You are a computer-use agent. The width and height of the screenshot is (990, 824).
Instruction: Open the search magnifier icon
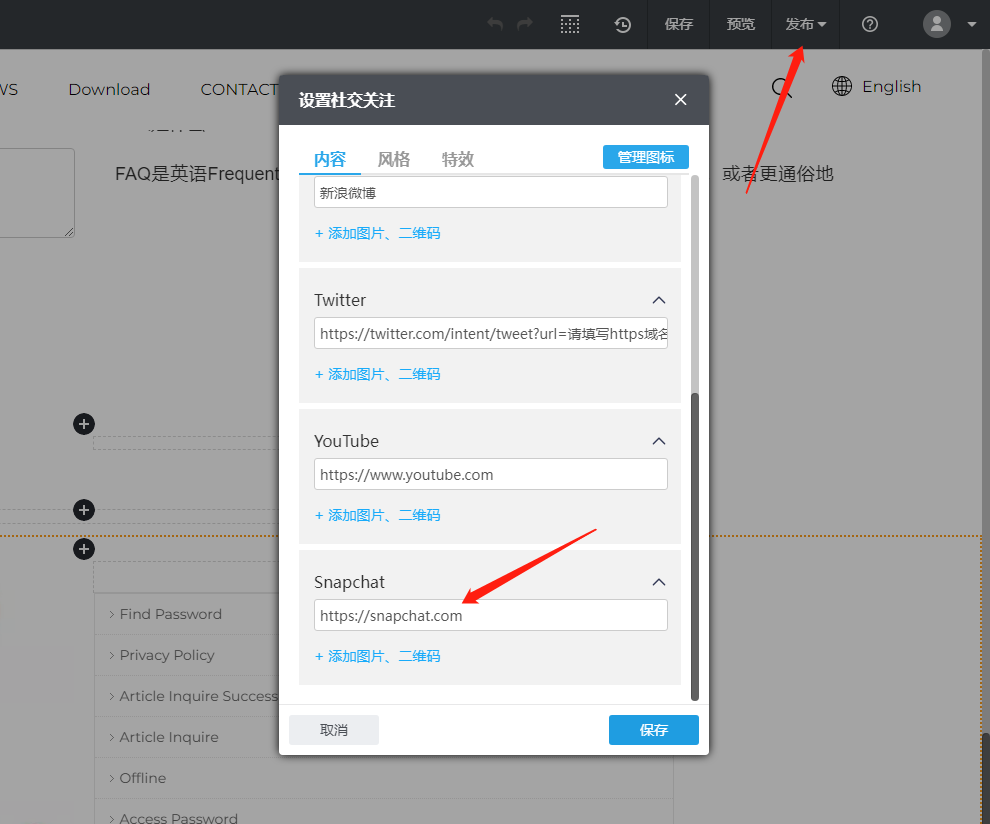click(781, 88)
